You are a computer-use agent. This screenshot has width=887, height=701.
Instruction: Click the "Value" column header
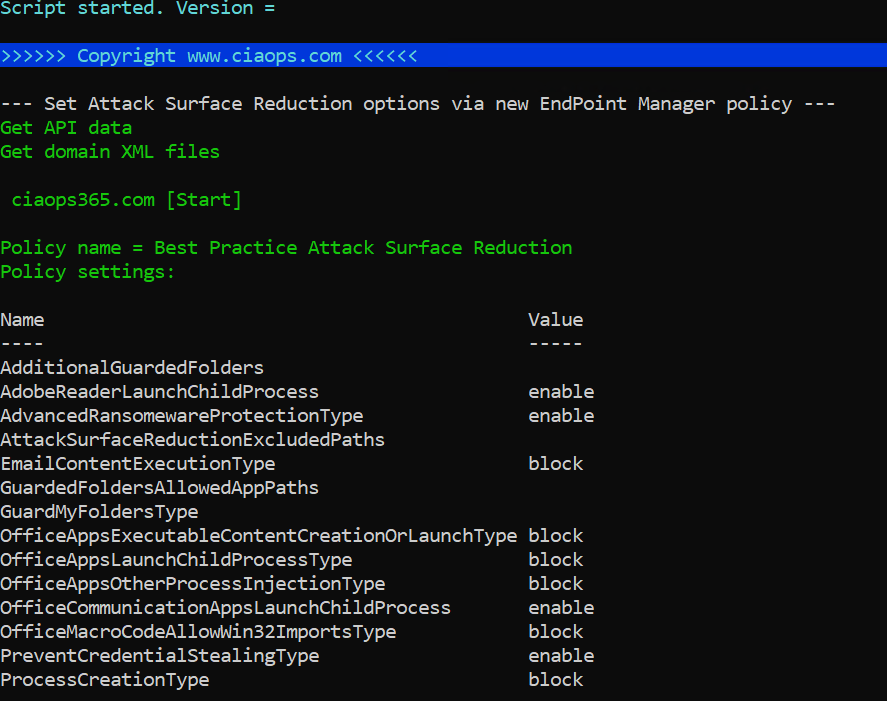coord(555,320)
